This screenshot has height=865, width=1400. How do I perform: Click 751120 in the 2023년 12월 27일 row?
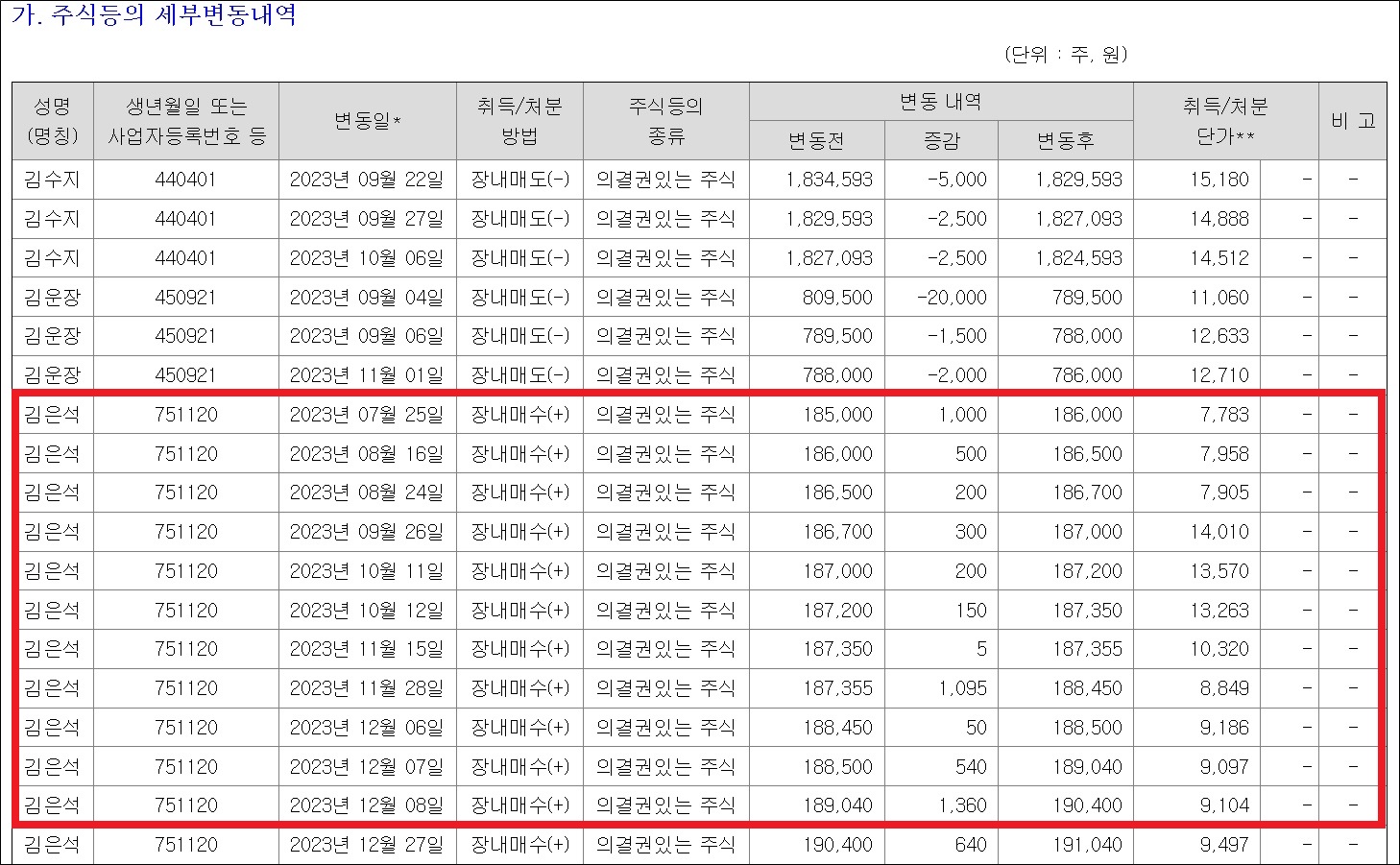coord(186,845)
